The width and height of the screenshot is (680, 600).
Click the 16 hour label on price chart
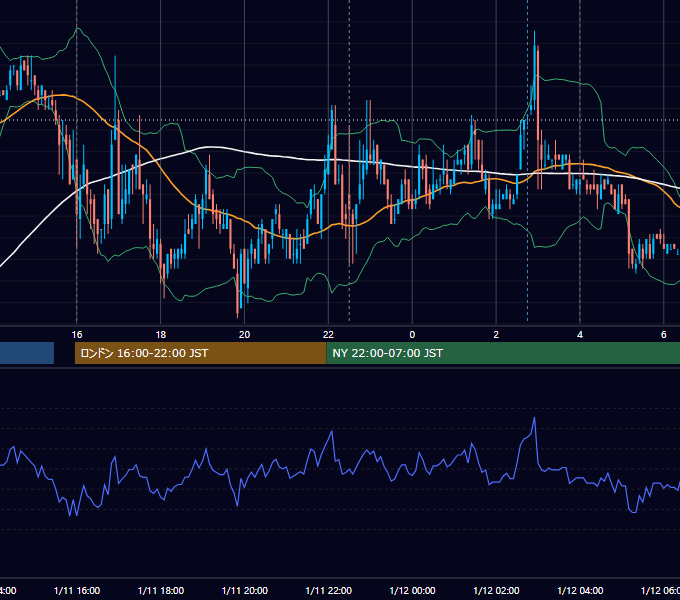pyautogui.click(x=77, y=335)
